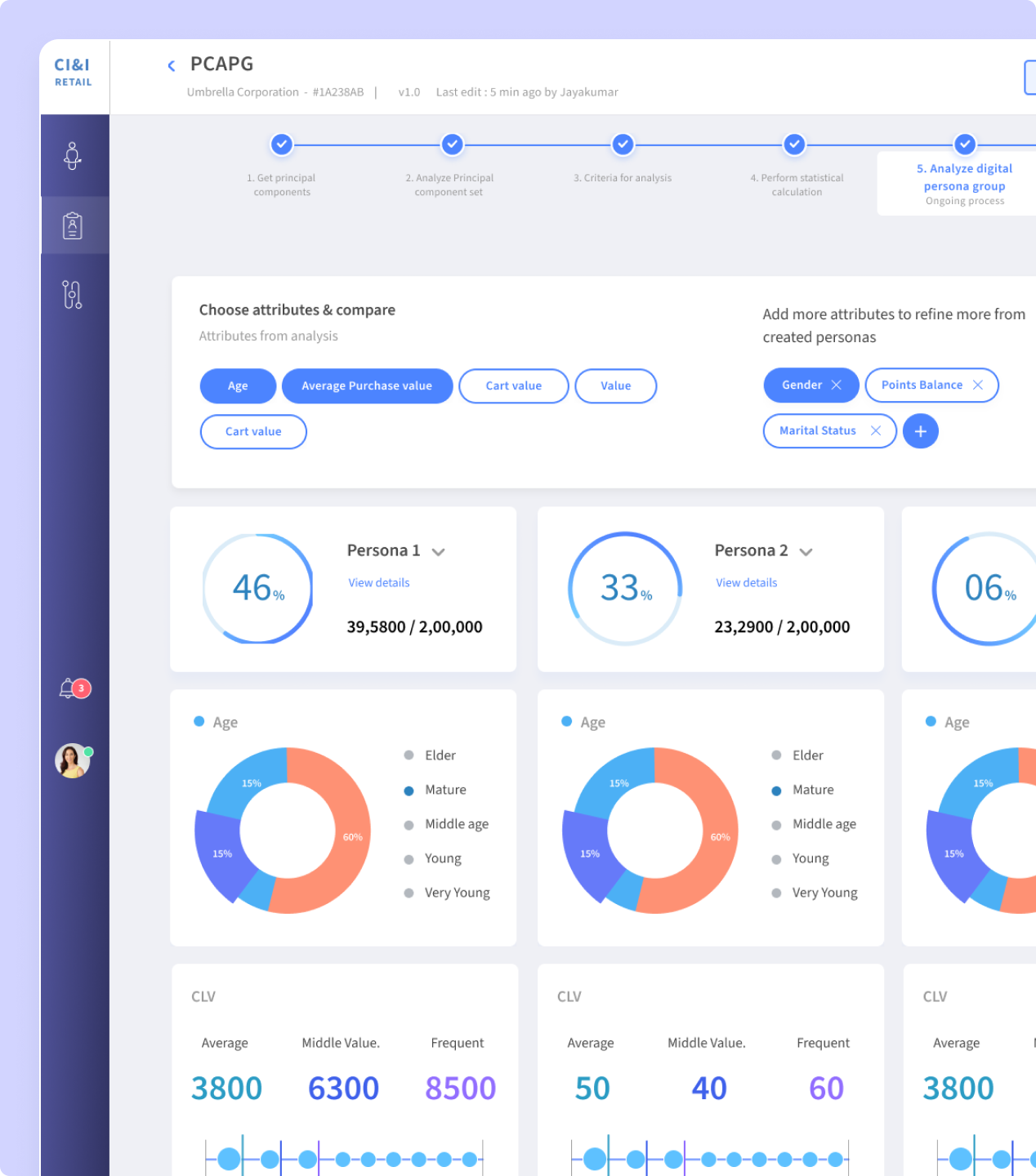Image resolution: width=1036 pixels, height=1176 pixels.
Task: Expand the Persona 2 dropdown chevron
Action: 806,552
